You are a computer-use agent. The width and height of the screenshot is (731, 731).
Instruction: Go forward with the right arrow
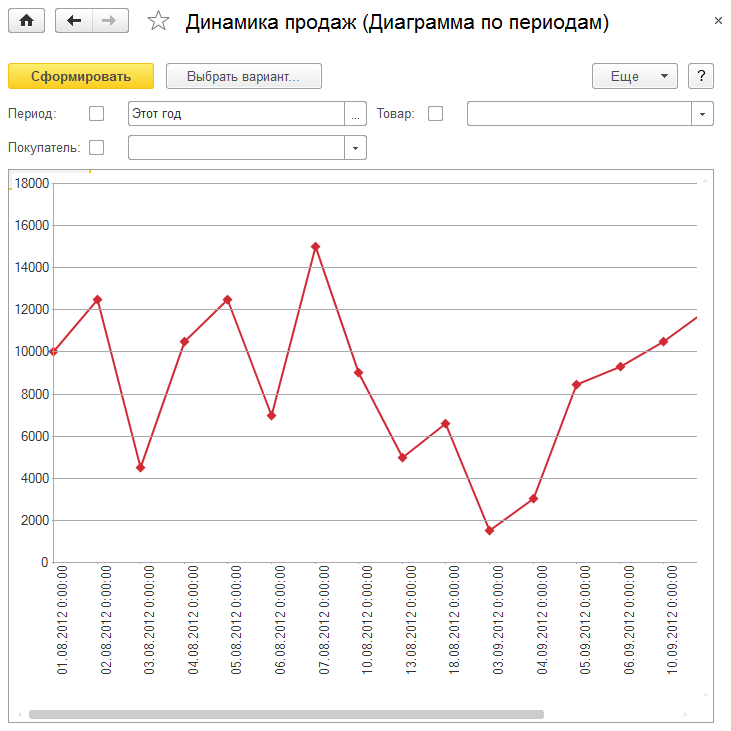click(x=110, y=21)
